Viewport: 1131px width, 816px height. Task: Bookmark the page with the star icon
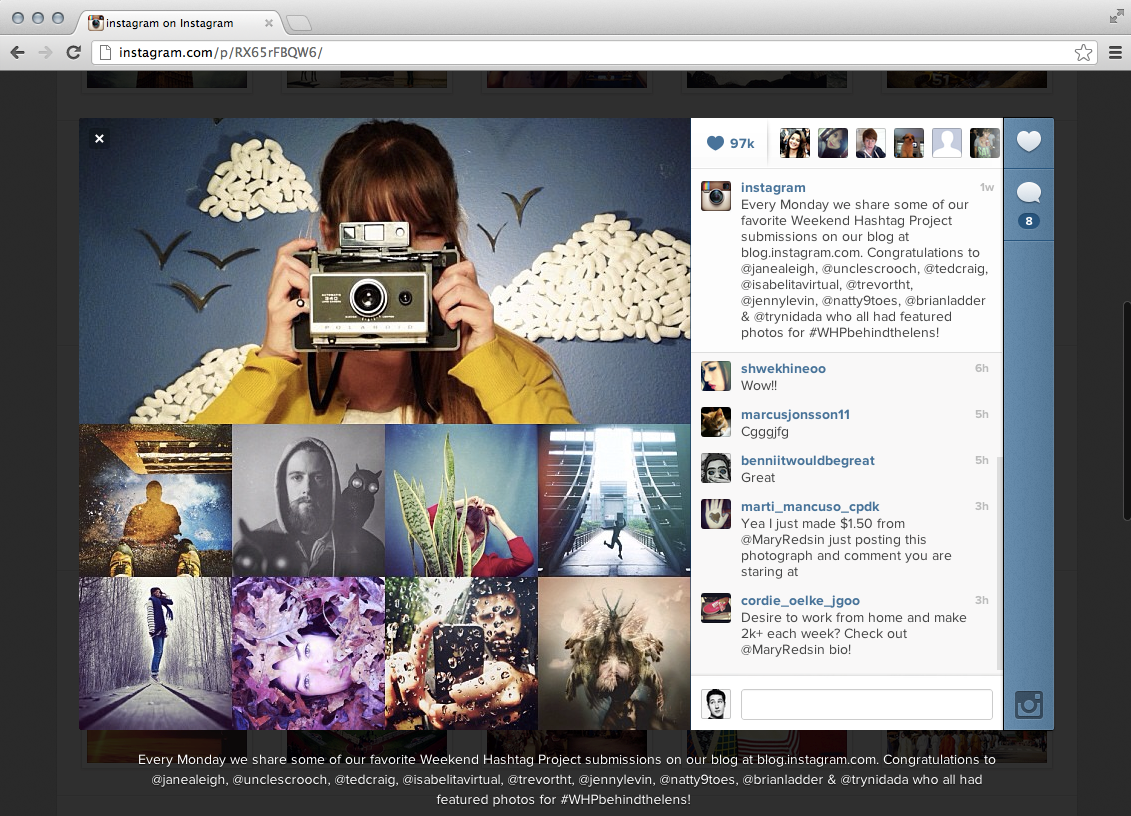click(x=1083, y=52)
